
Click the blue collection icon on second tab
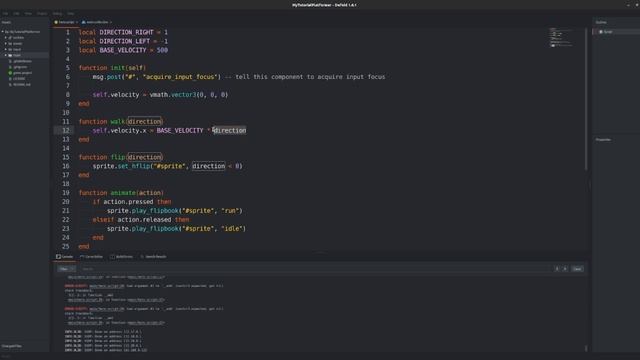84,22
